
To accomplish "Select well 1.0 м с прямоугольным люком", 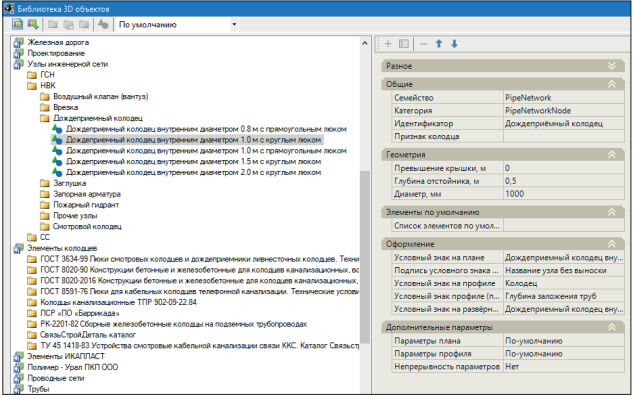I will [206, 151].
